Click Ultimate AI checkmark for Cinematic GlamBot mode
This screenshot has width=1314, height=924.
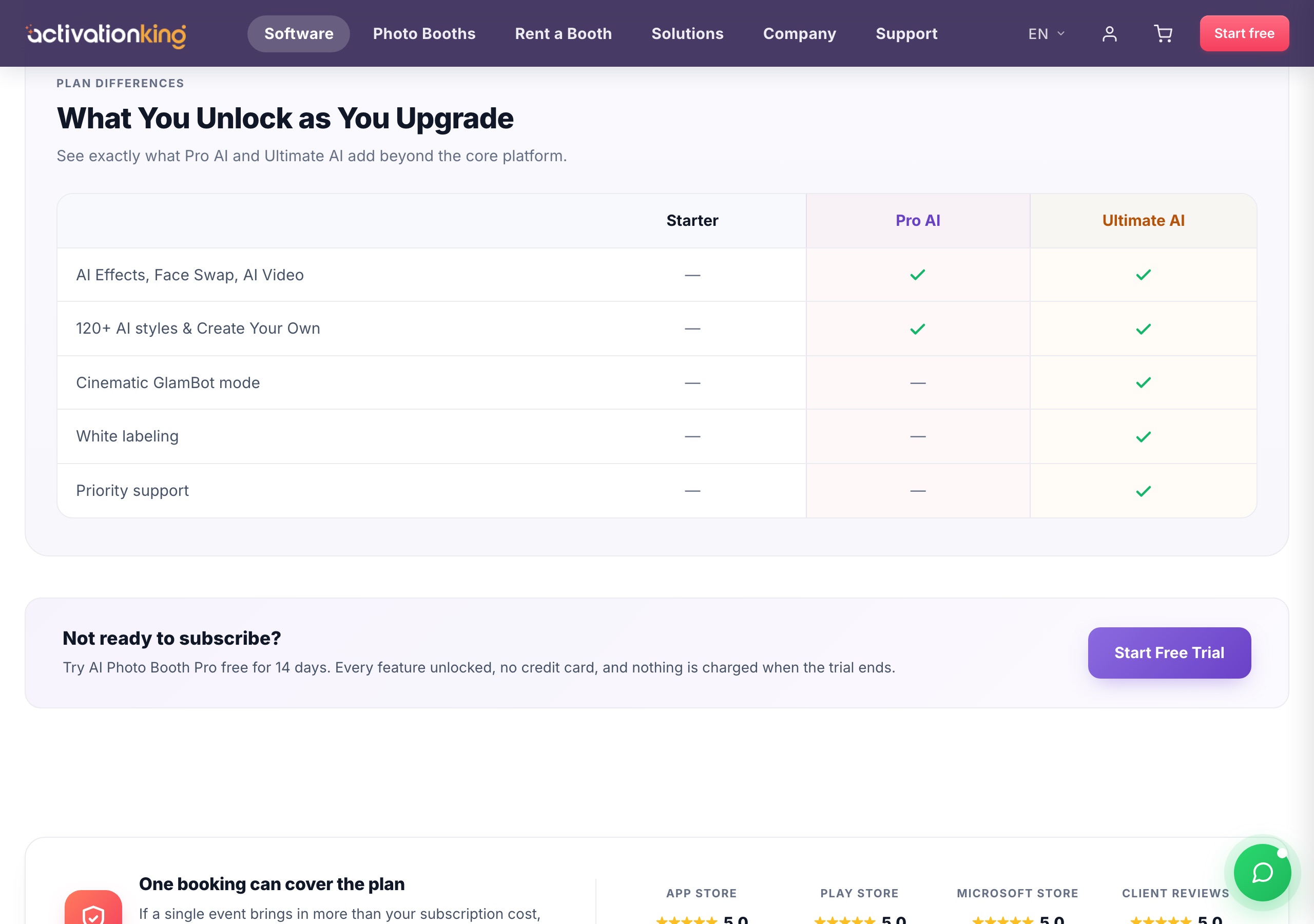pyautogui.click(x=1143, y=382)
